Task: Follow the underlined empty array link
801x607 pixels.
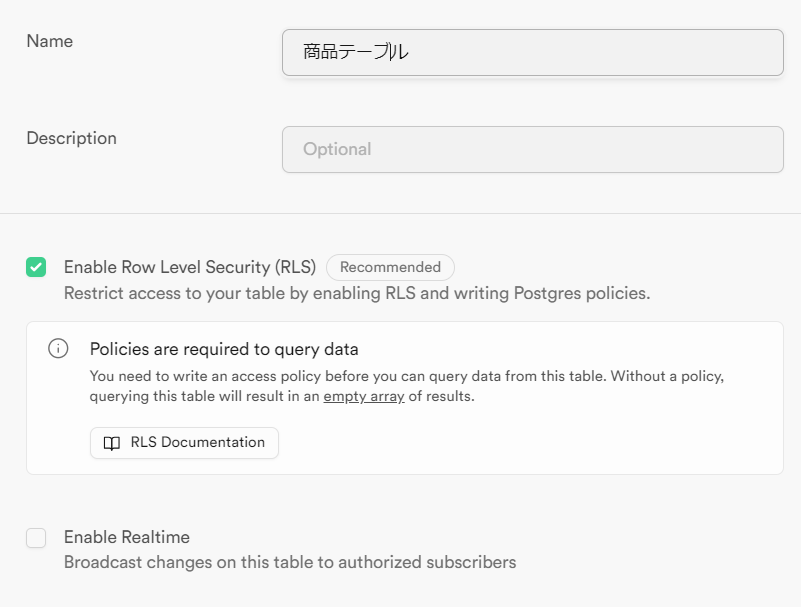Action: click(363, 396)
